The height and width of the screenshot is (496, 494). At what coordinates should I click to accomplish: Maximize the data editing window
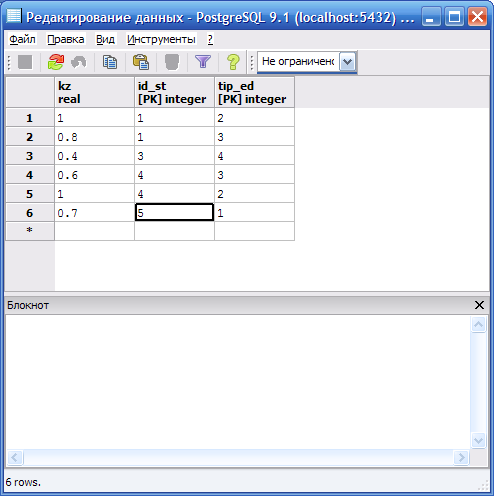(454, 17)
